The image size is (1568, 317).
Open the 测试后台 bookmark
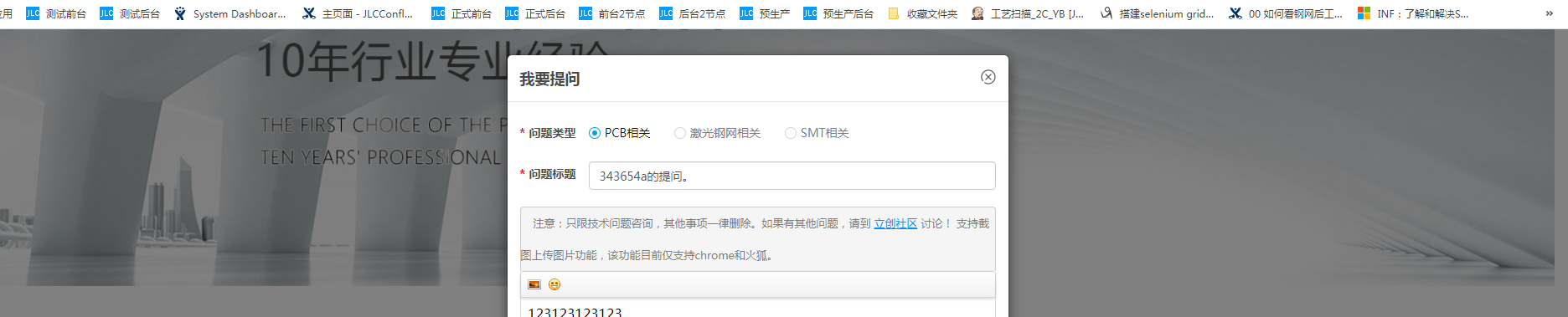pyautogui.click(x=130, y=13)
